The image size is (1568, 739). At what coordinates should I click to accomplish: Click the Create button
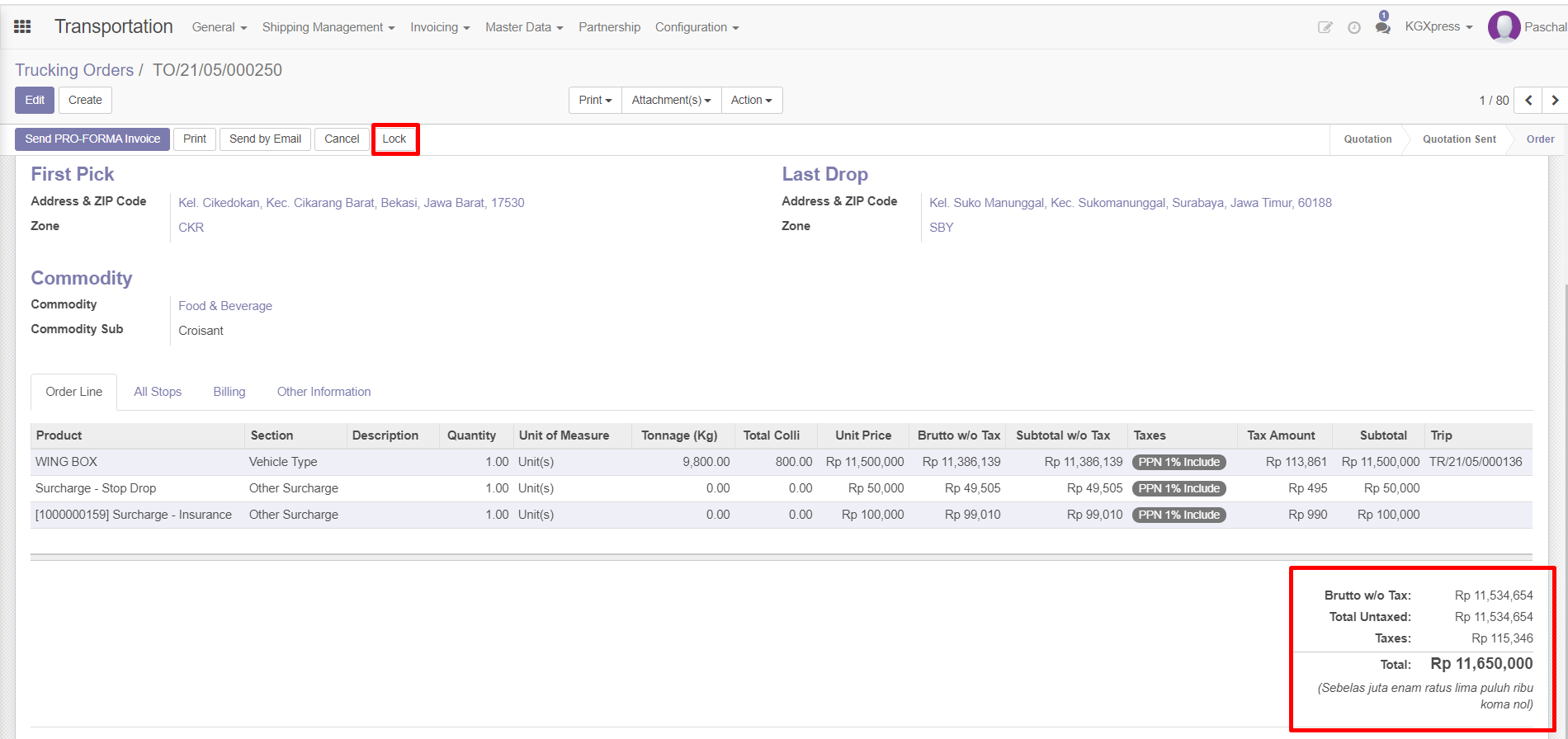85,100
